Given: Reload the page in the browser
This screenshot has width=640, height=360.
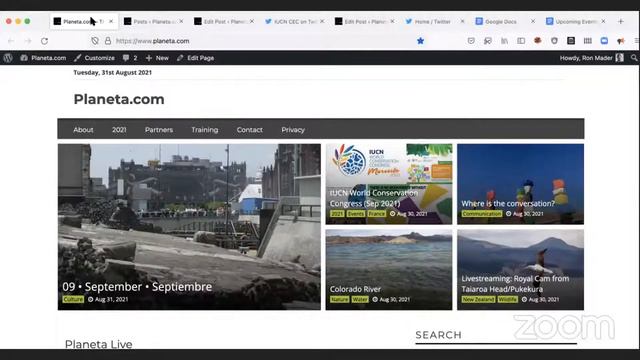Looking at the screenshot, I should pyautogui.click(x=44, y=41).
